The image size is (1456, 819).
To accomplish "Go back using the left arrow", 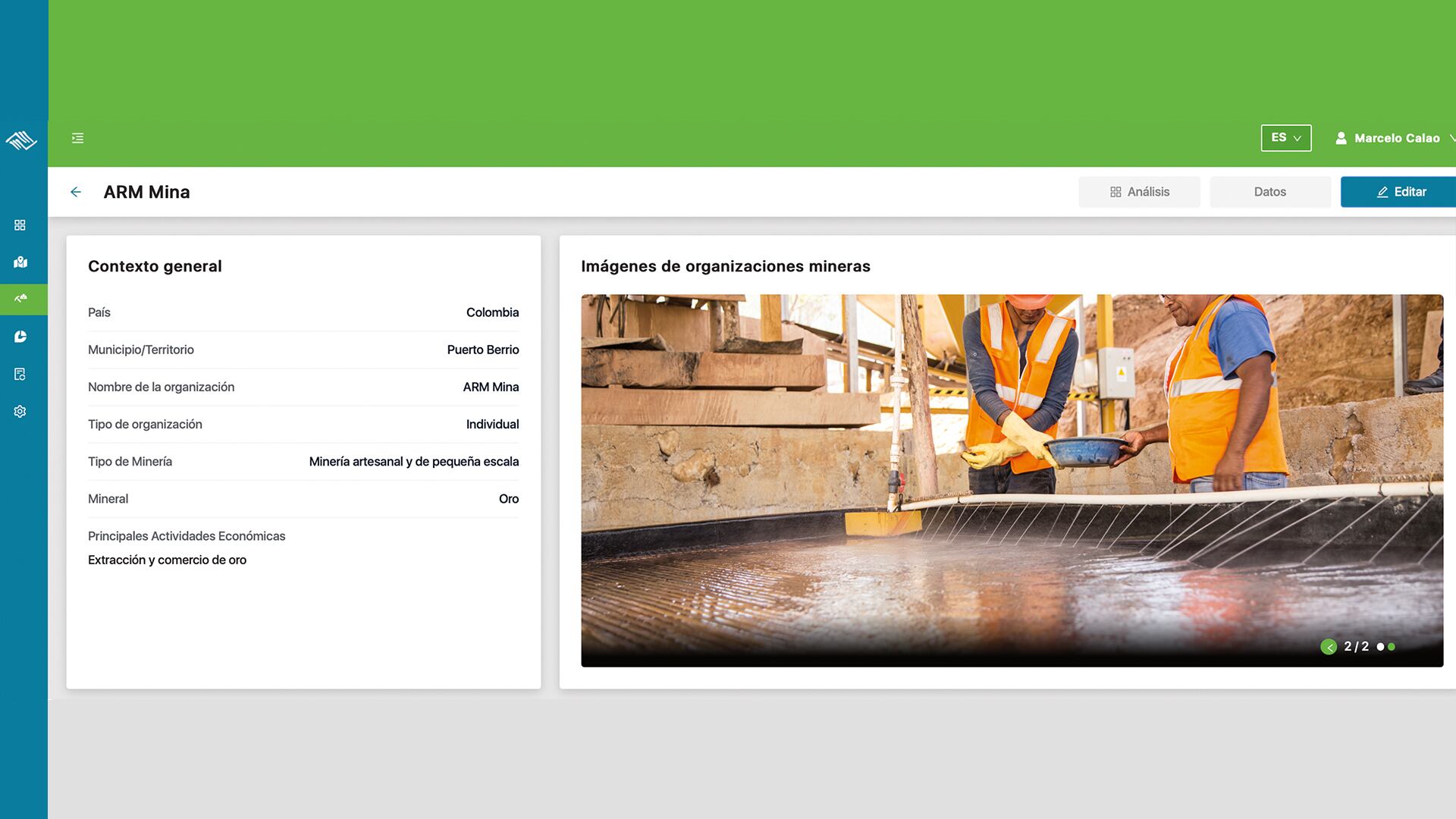I will click(x=76, y=192).
